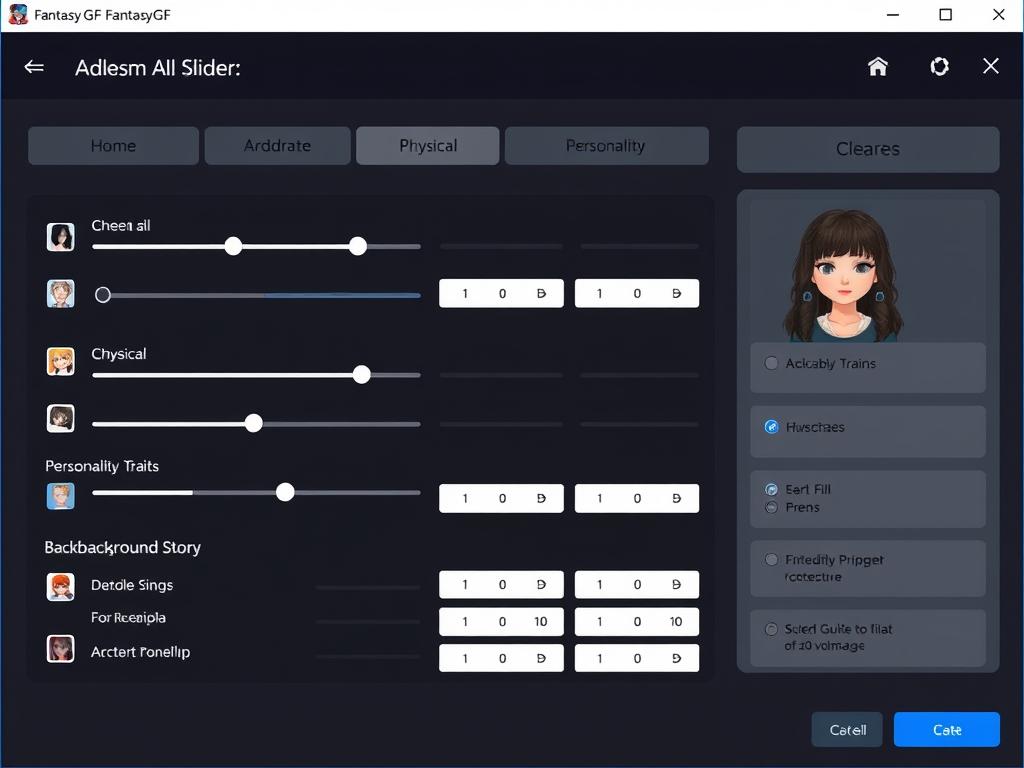The width and height of the screenshot is (1024, 768).
Task: Select the blue avatar under Personality Traits
Action: point(61,496)
